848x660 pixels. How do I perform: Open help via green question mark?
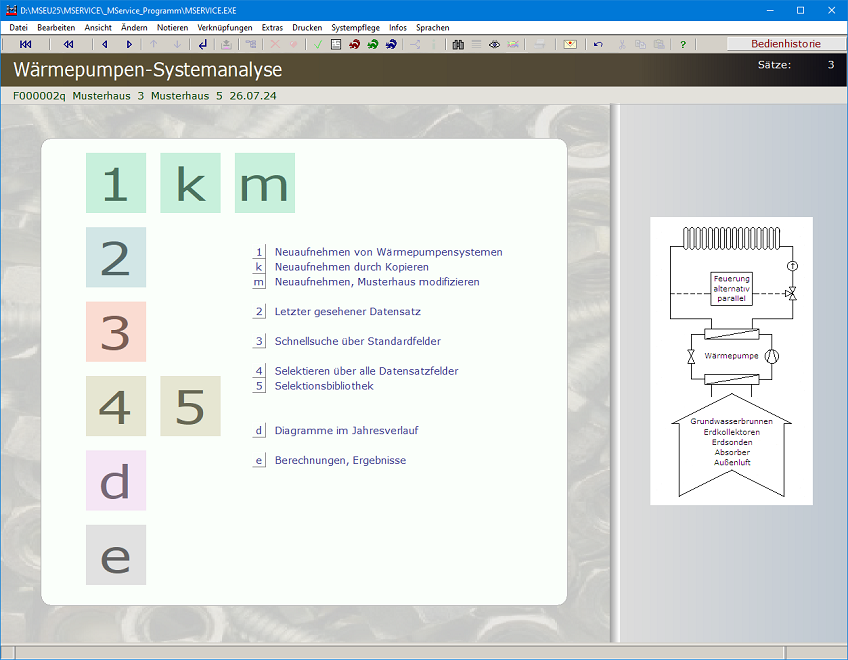point(683,44)
